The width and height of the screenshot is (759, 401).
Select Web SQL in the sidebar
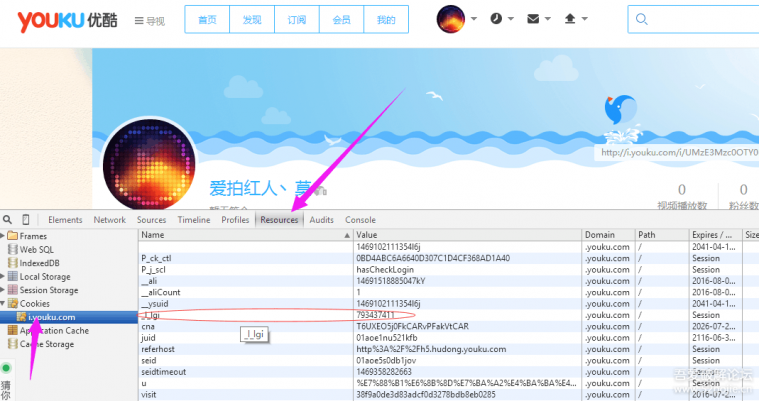coord(36,249)
